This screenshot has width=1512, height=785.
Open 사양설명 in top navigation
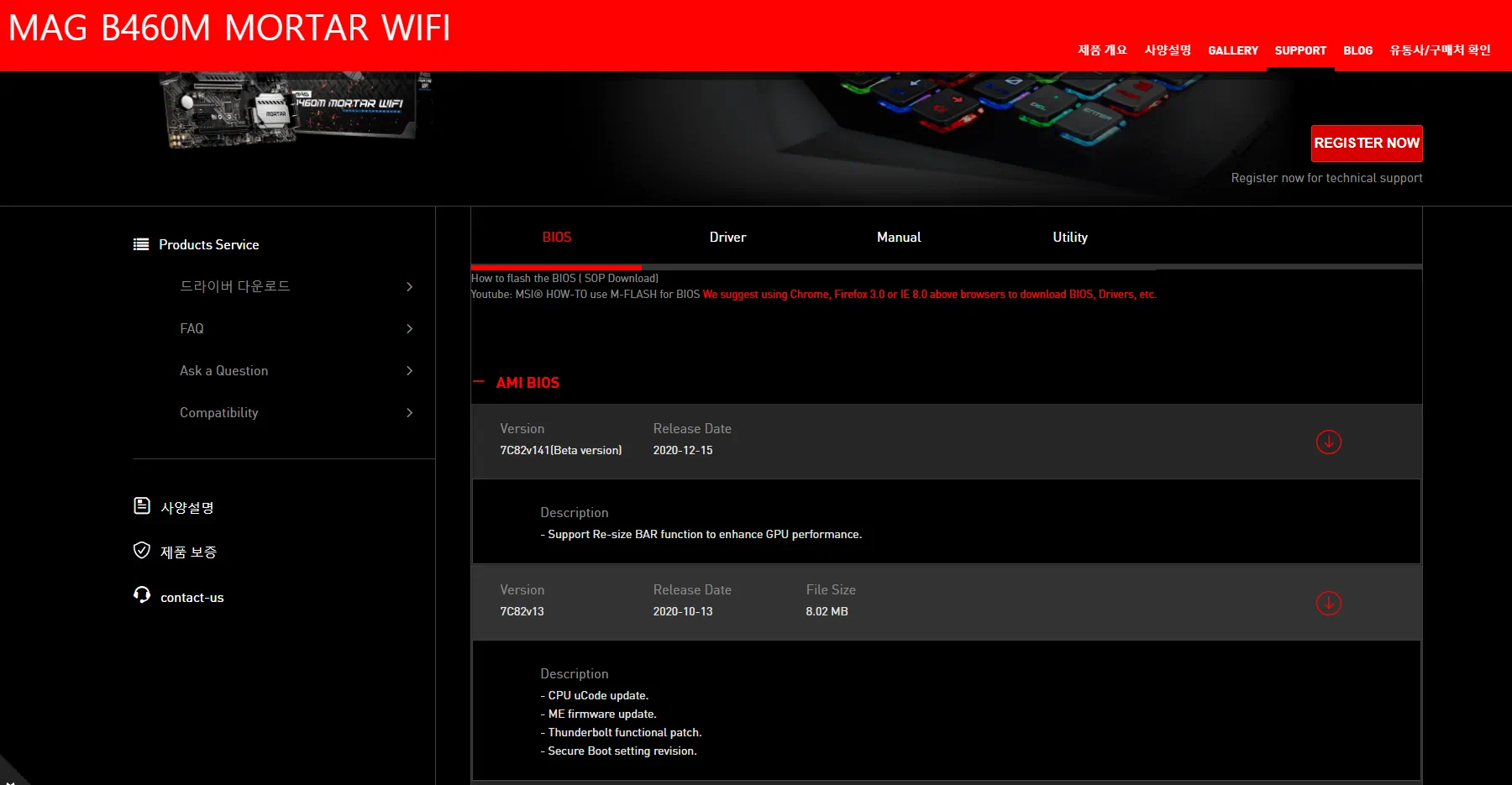[x=1168, y=50]
